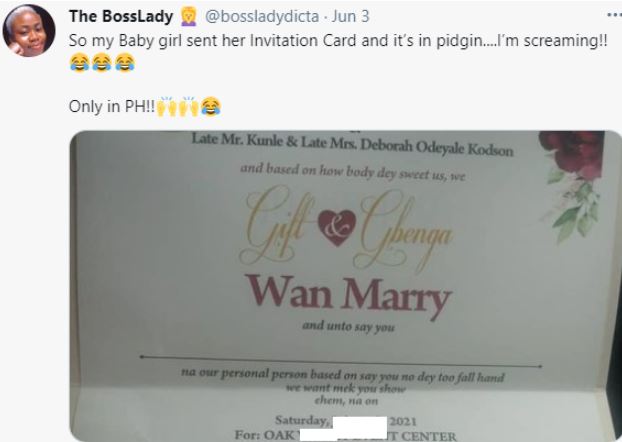
Task: Click the "Only in PH!!" text line
Action: click(112, 106)
